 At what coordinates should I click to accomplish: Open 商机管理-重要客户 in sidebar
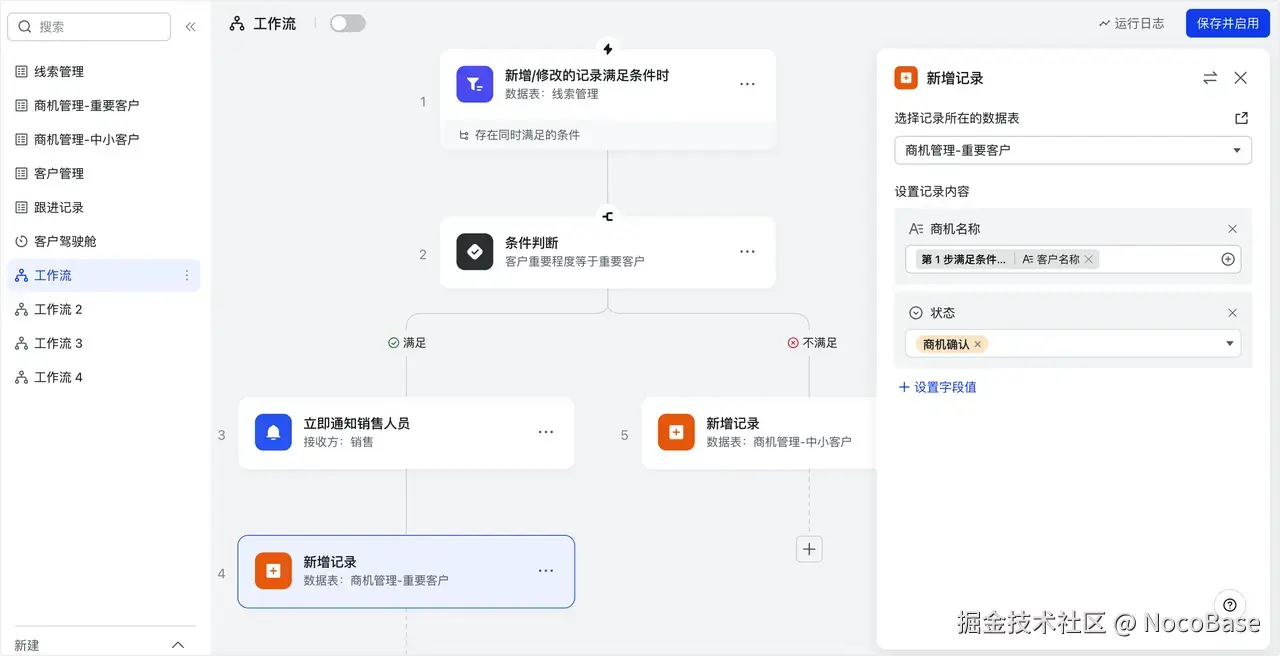(x=103, y=105)
